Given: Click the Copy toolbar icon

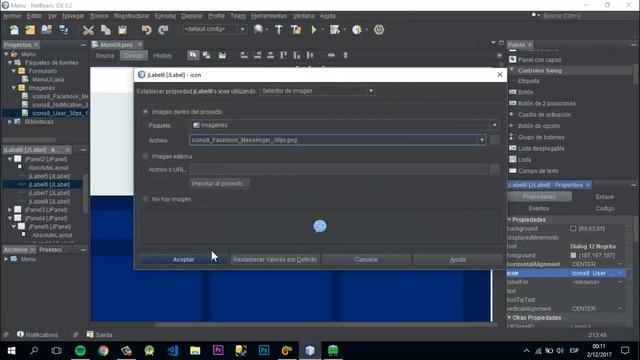Looking at the screenshot, I should pos(105,30).
